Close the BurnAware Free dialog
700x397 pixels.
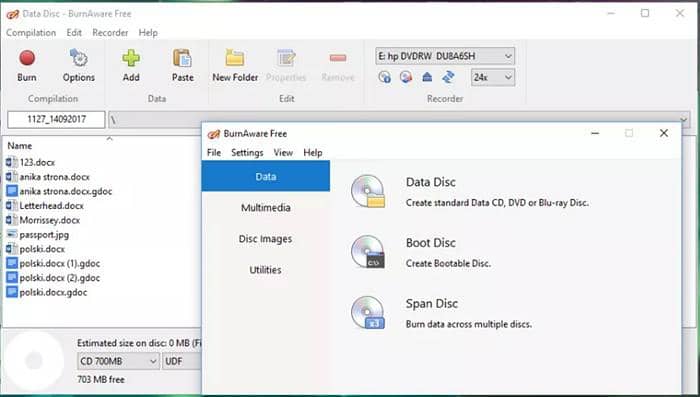pos(664,133)
